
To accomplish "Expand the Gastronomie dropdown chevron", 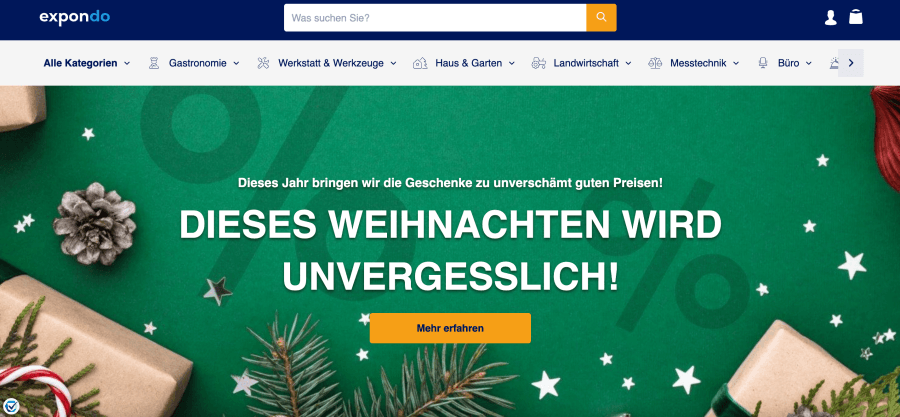I will 236,63.
